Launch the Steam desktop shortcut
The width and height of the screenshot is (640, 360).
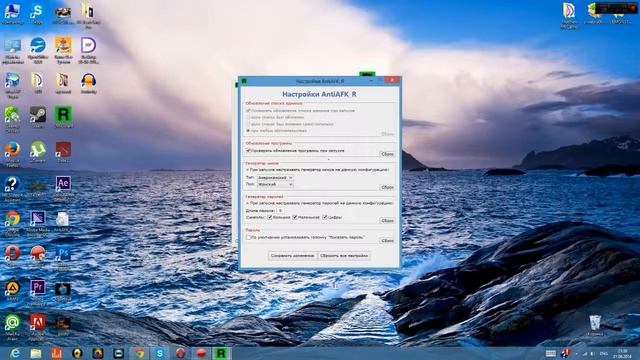[38, 118]
